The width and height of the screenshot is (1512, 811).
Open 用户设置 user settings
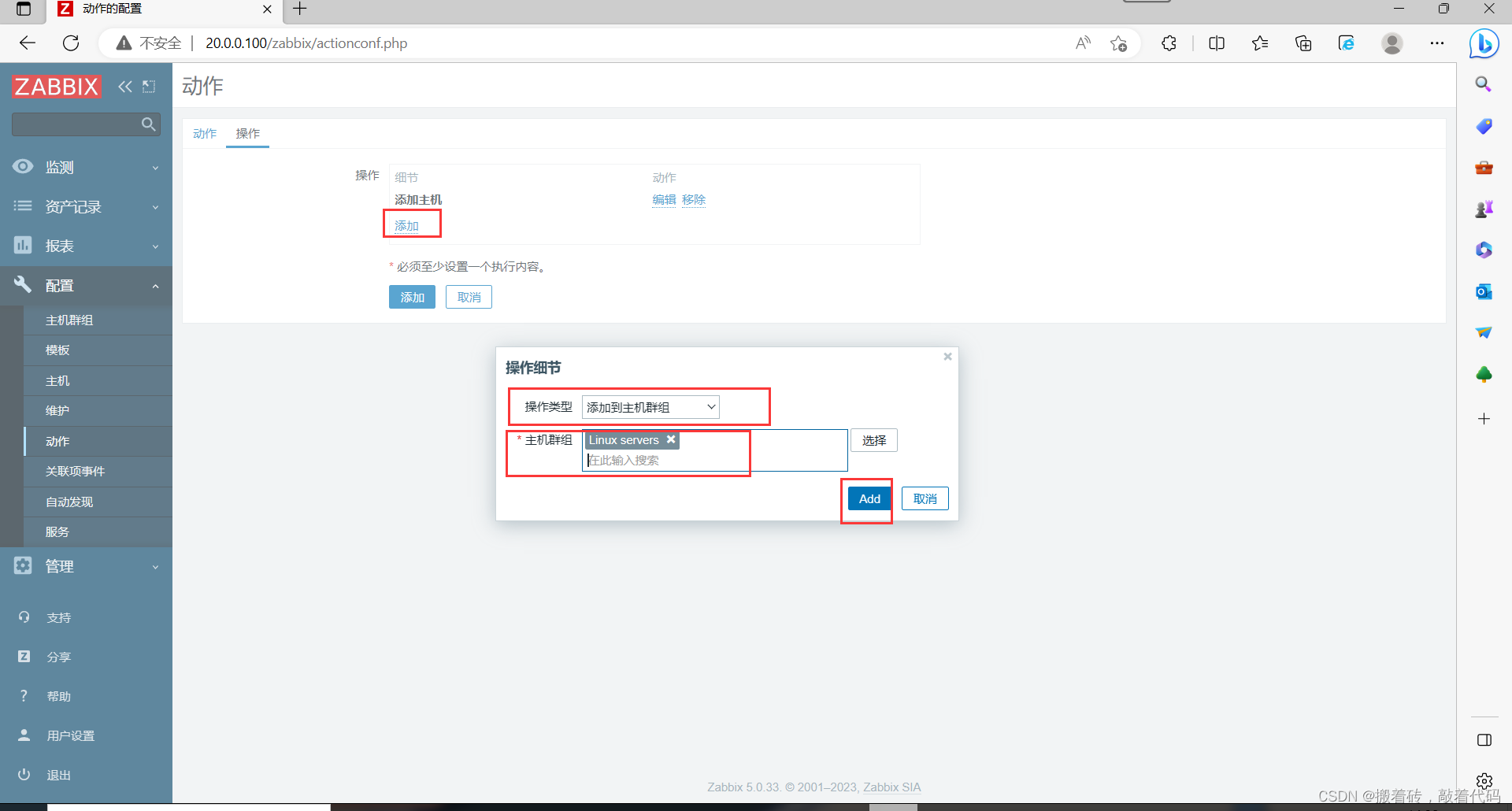click(x=70, y=735)
